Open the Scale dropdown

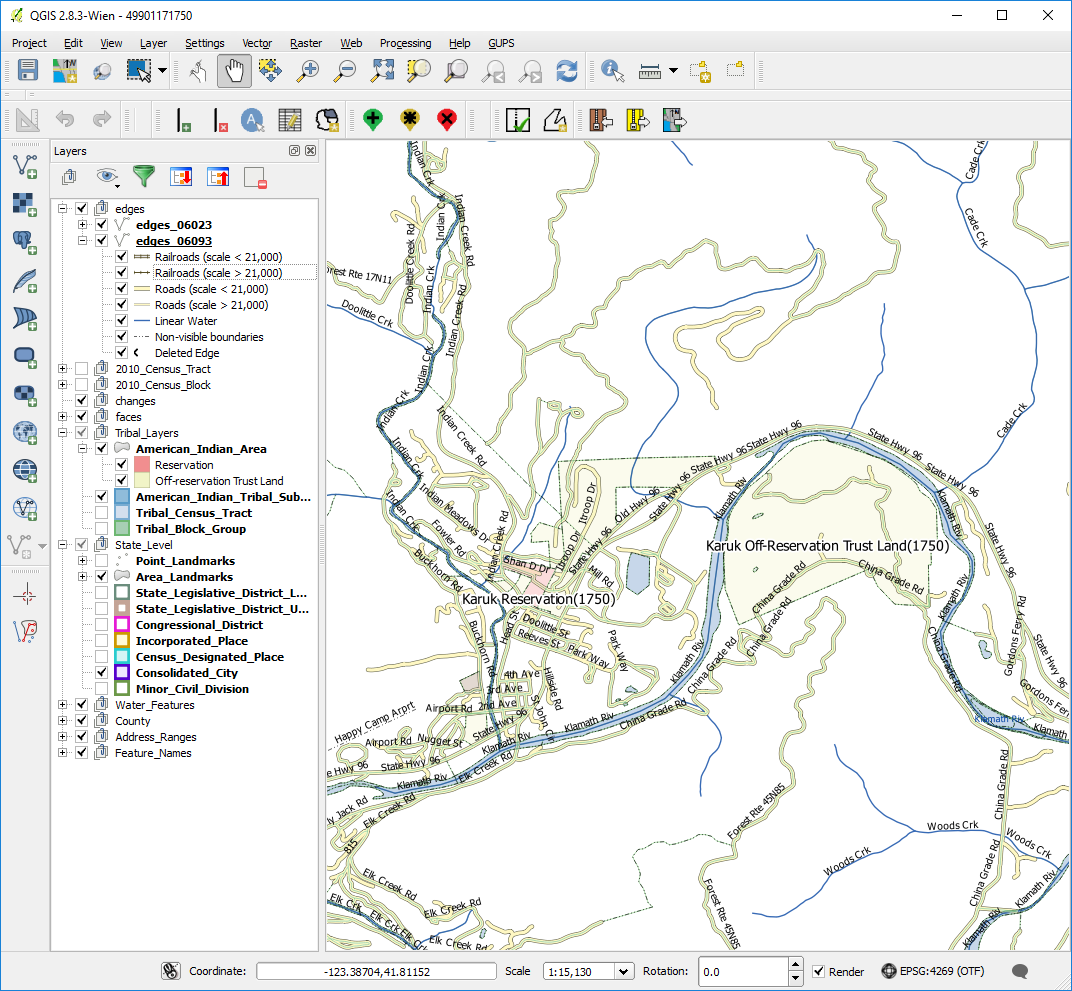point(625,971)
